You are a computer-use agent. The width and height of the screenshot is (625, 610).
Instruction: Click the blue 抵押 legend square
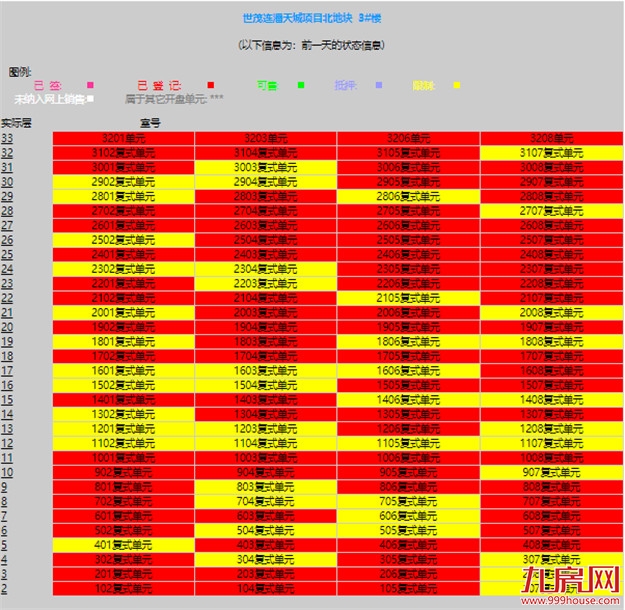click(378, 85)
